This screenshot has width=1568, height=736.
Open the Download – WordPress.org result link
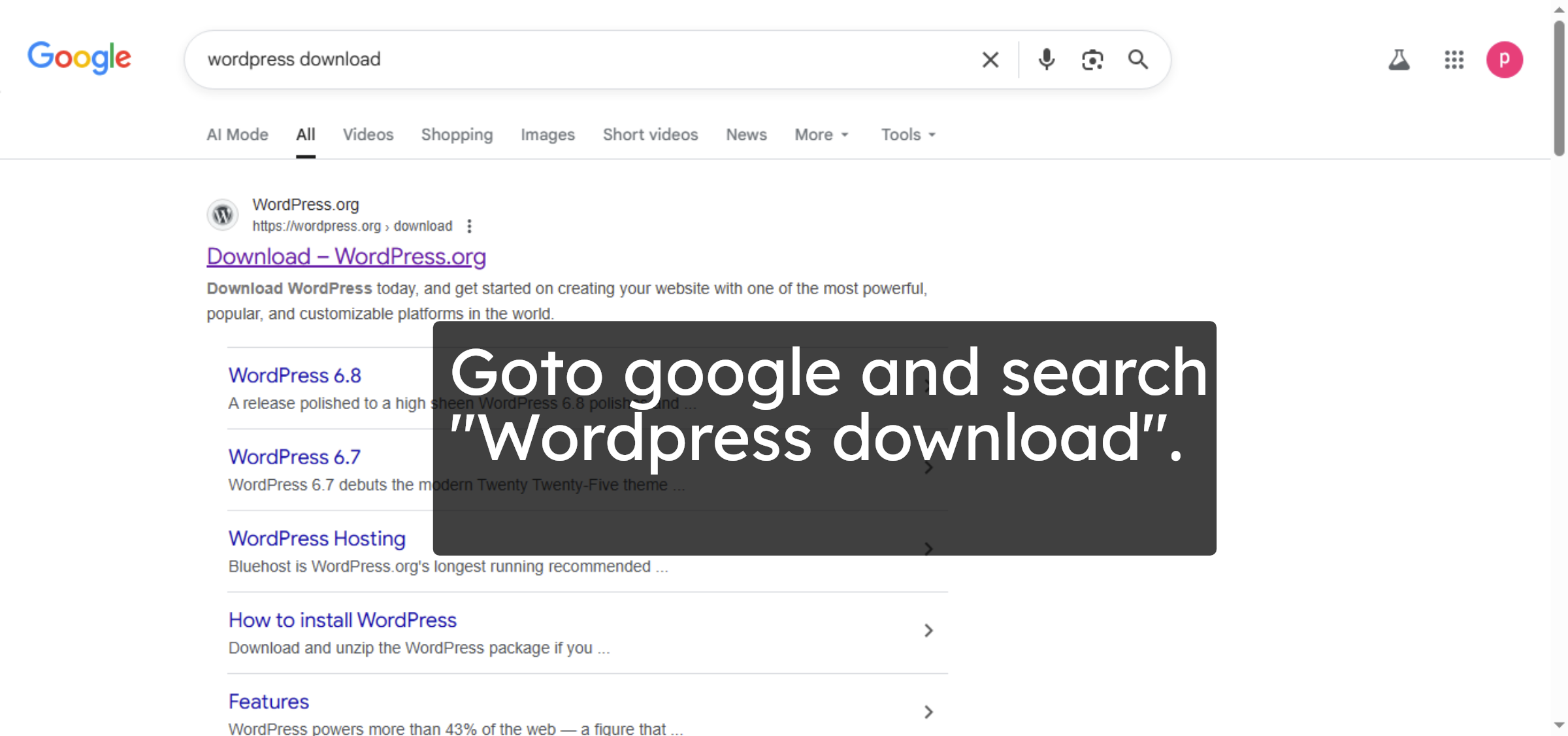point(346,256)
